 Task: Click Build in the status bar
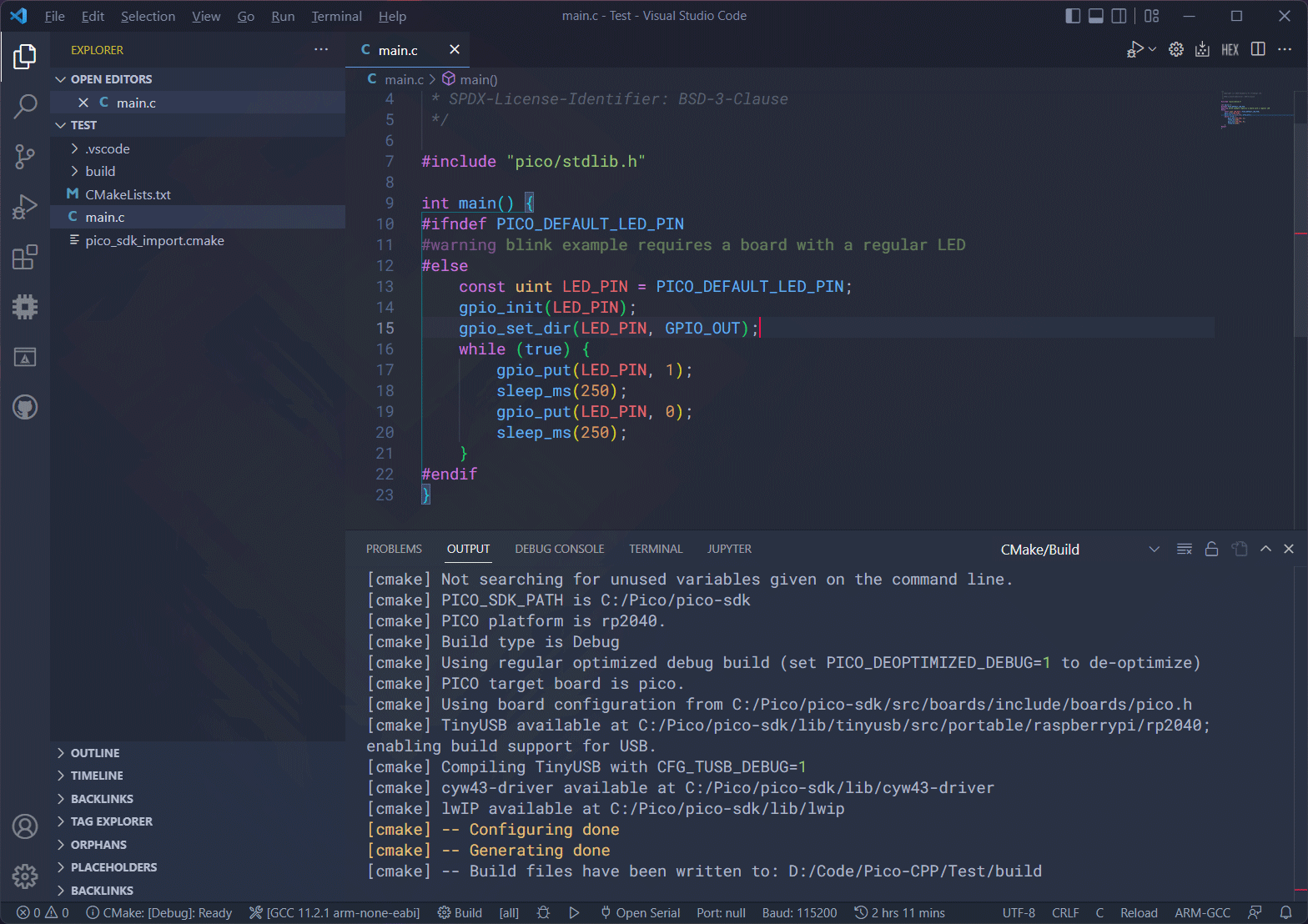(460, 913)
